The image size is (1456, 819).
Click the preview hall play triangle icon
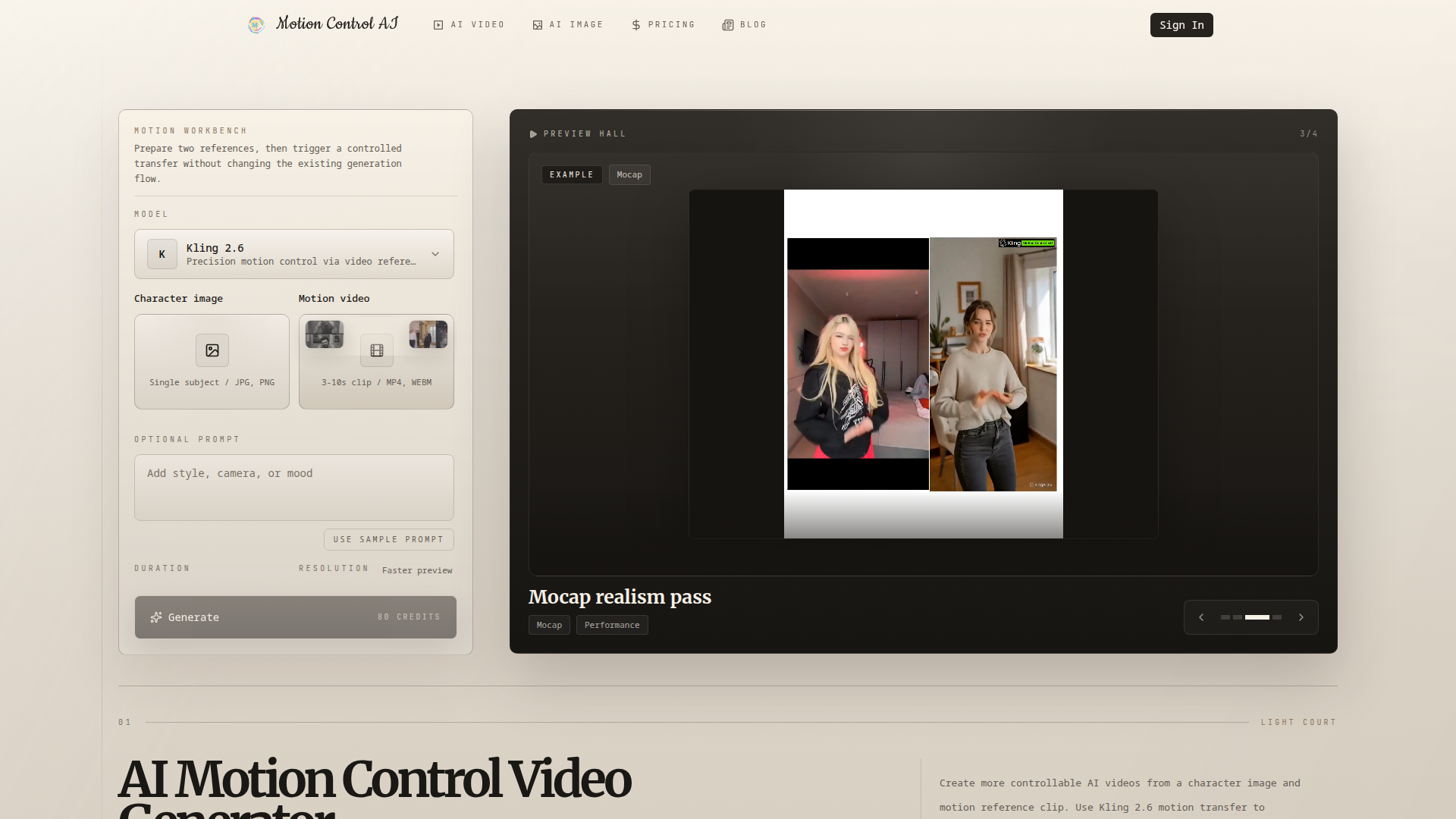click(533, 134)
